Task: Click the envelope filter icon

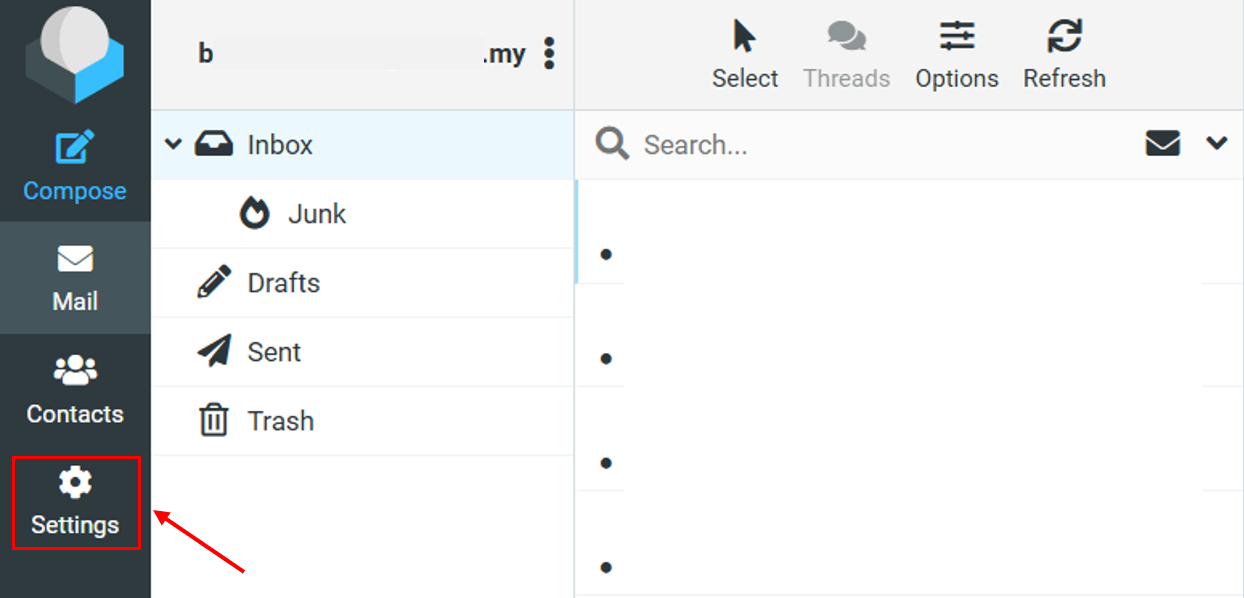Action: click(1162, 144)
